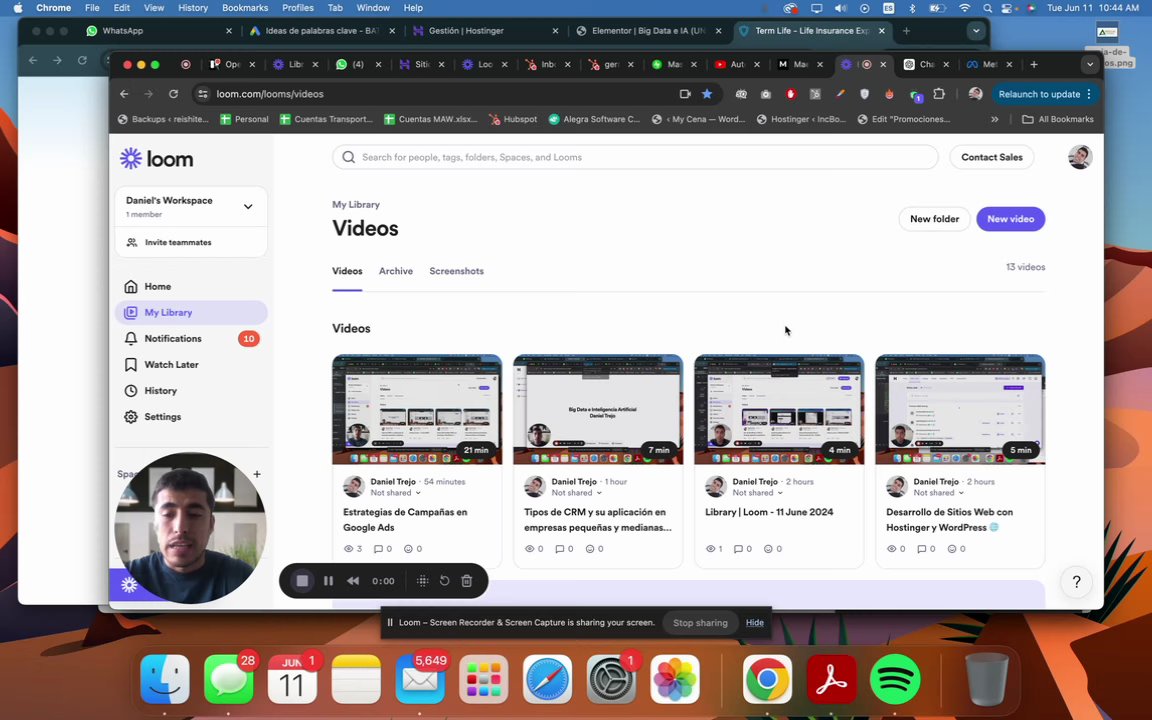Screen dimensions: 1152x720
Task: Open the History menu in the menu bar
Action: [x=192, y=8]
